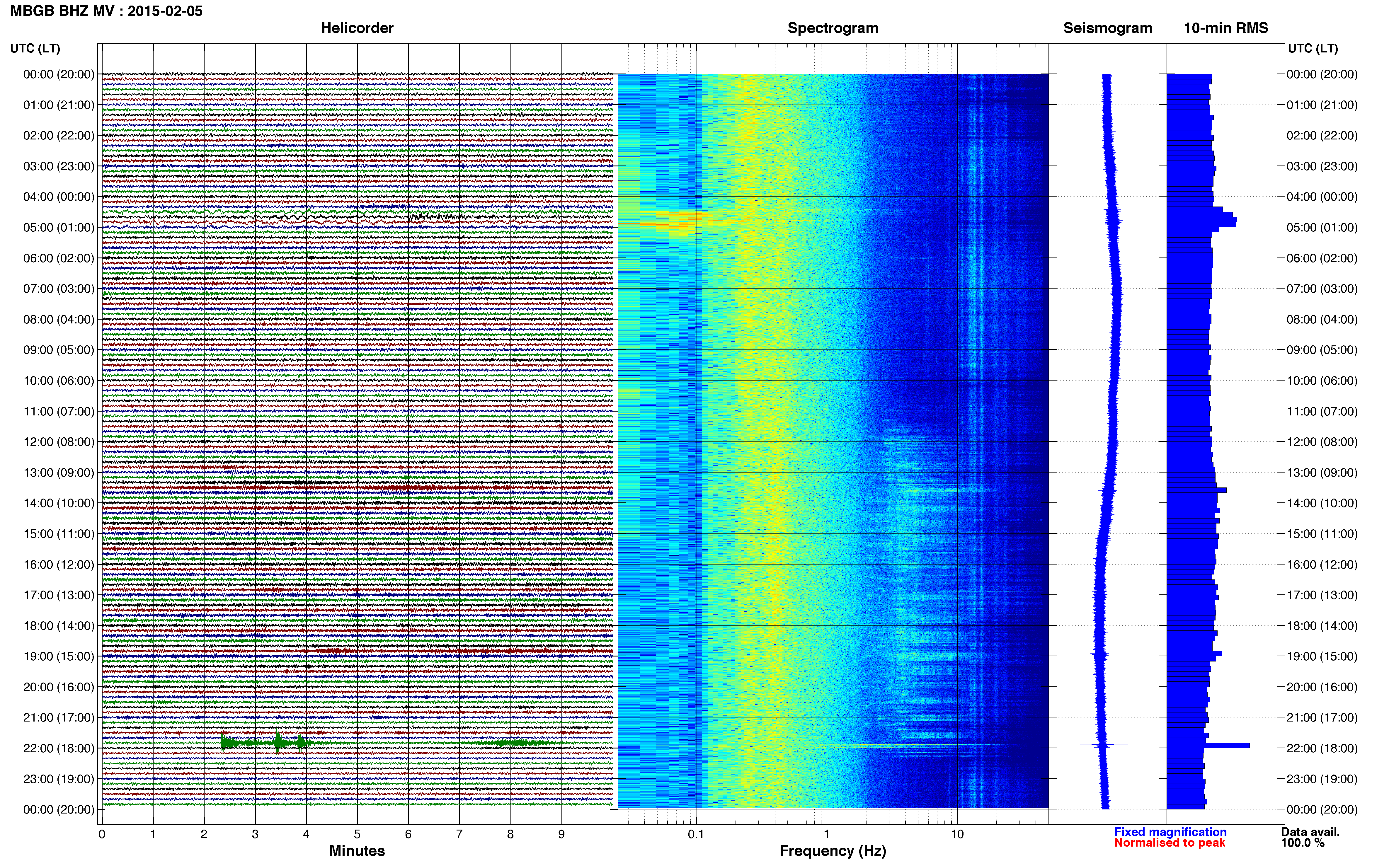Click '12:00 (08:00)' on the helicorder time axis

(x=59, y=442)
